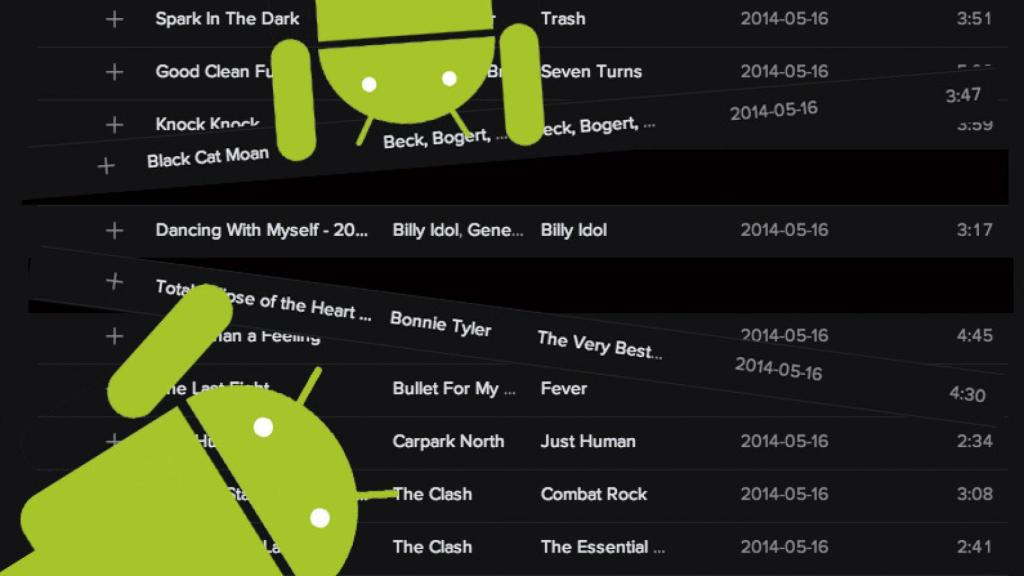Image resolution: width=1024 pixels, height=576 pixels.
Task: Open The Essential ... album by The Clash
Action: tap(603, 547)
